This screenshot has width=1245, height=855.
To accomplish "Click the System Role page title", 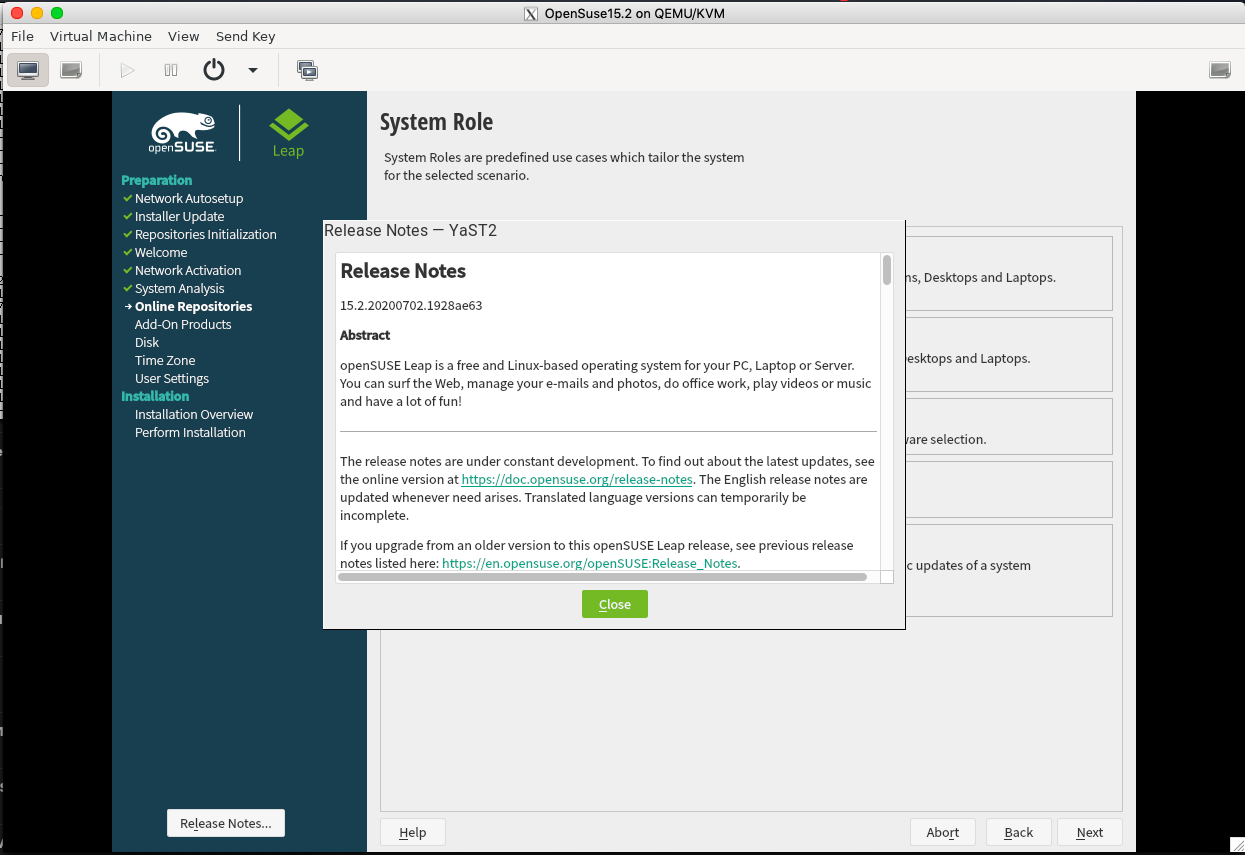I will (436, 122).
